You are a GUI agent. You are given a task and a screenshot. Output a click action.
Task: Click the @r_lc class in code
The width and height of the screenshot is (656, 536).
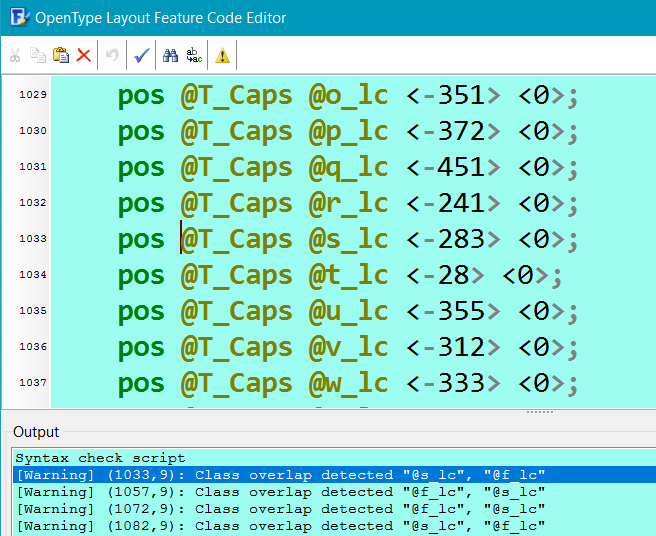coord(348,204)
